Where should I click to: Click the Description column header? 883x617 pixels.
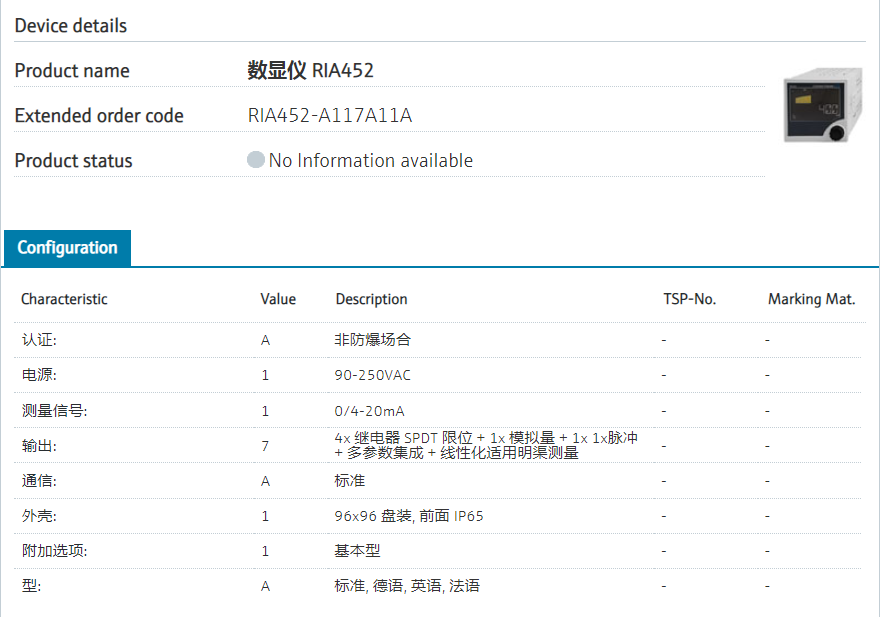pyautogui.click(x=371, y=299)
